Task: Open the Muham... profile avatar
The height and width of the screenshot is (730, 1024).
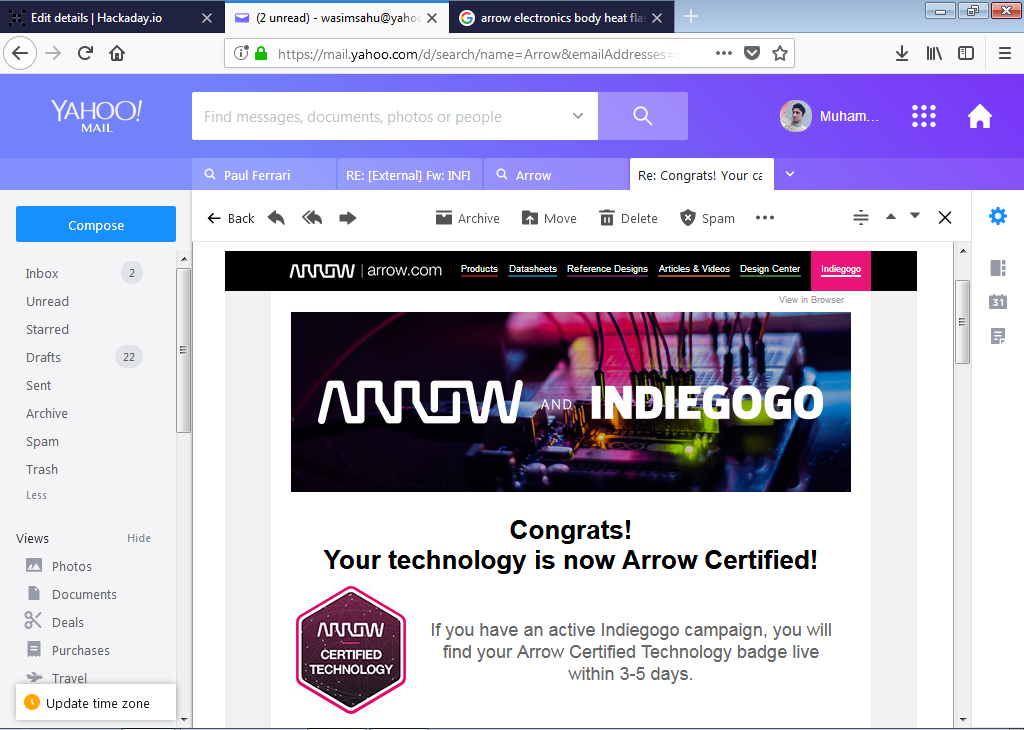Action: (x=795, y=116)
